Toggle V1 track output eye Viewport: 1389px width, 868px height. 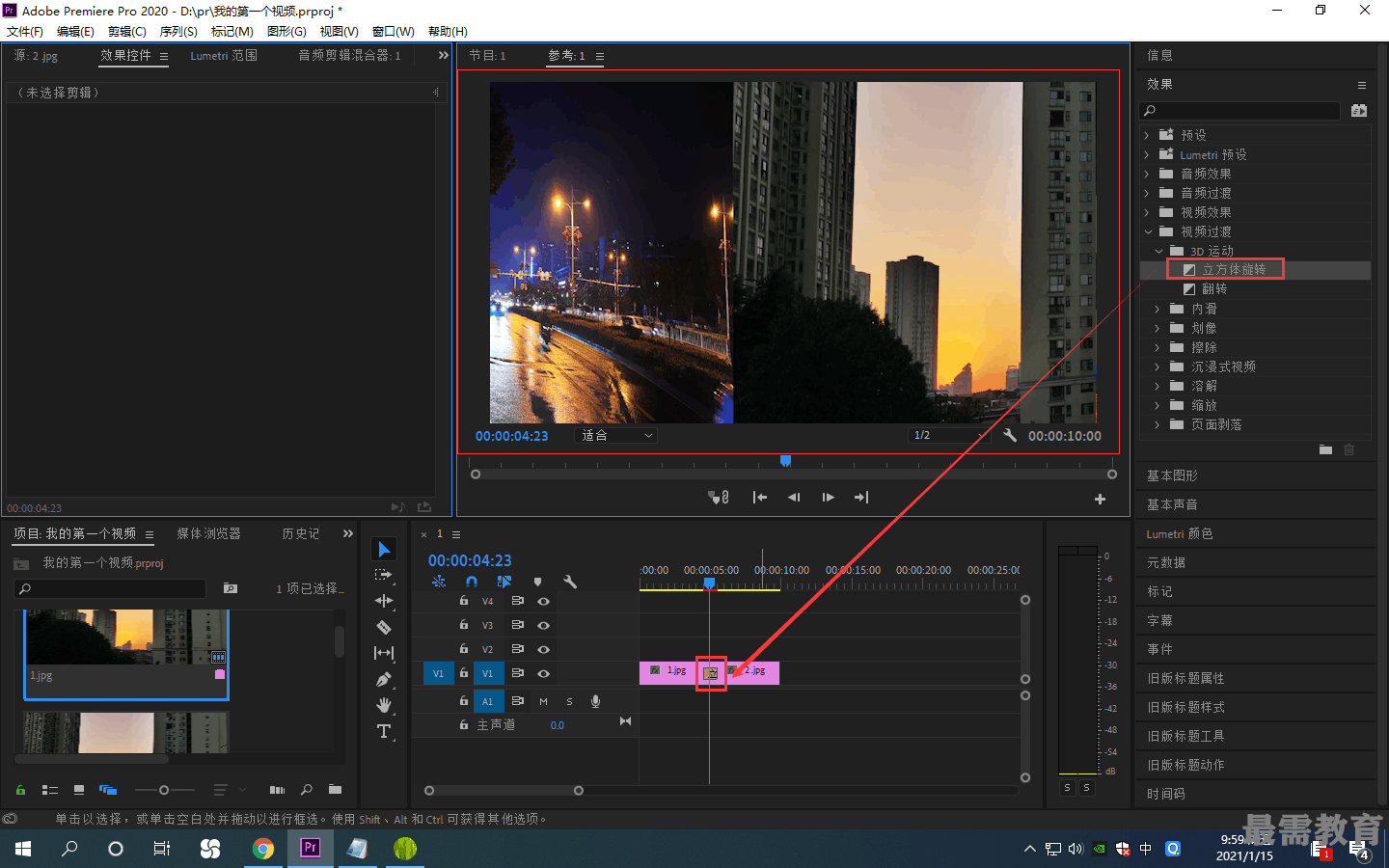coord(543,673)
